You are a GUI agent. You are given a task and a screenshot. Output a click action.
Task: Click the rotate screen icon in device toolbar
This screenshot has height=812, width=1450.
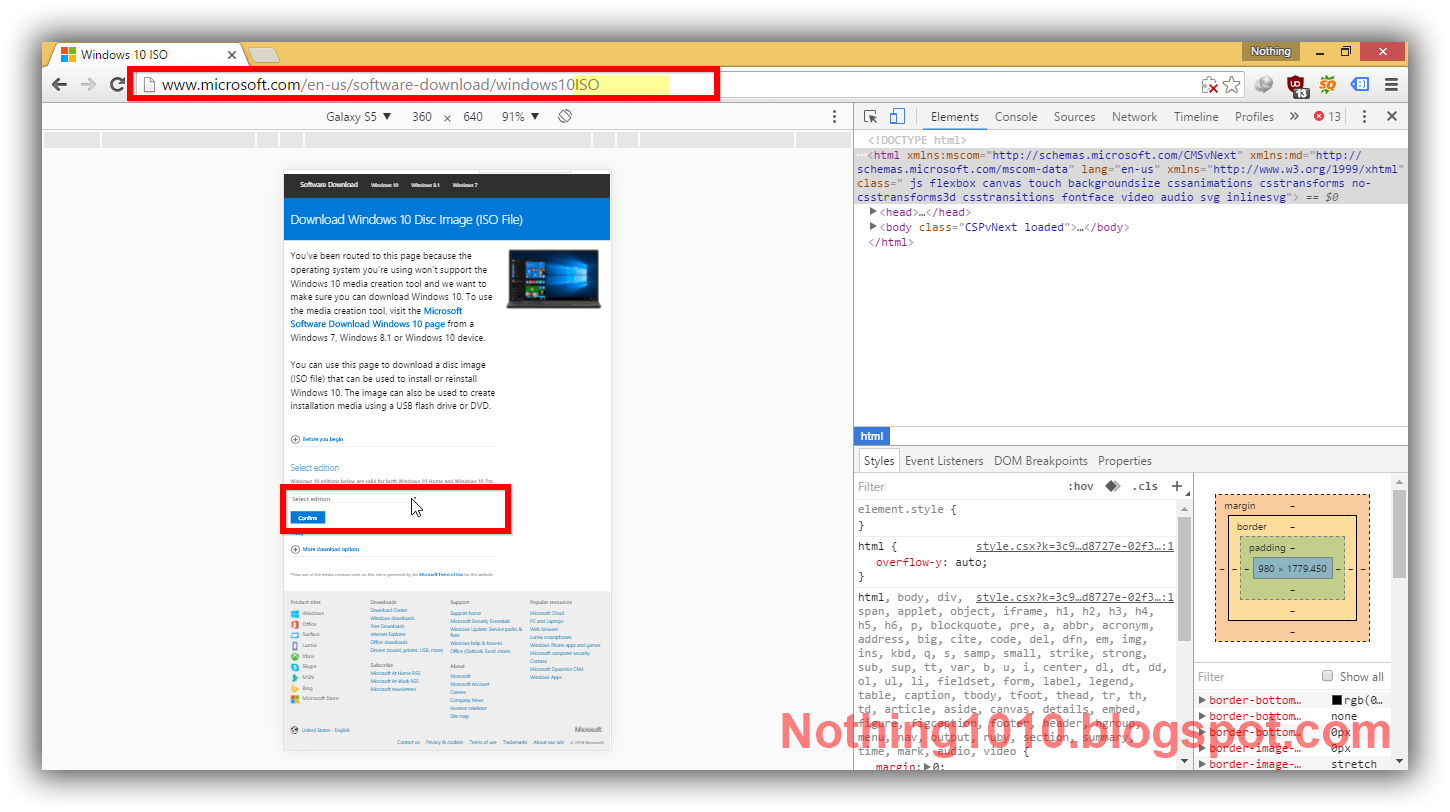click(x=565, y=117)
